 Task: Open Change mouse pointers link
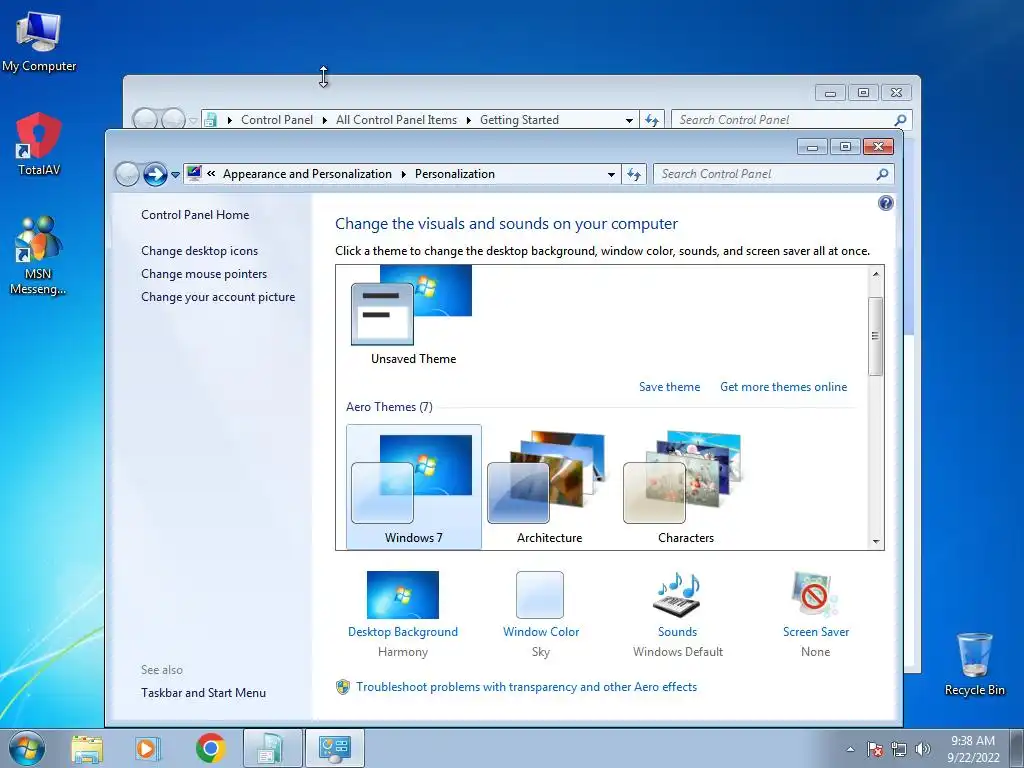(x=204, y=274)
